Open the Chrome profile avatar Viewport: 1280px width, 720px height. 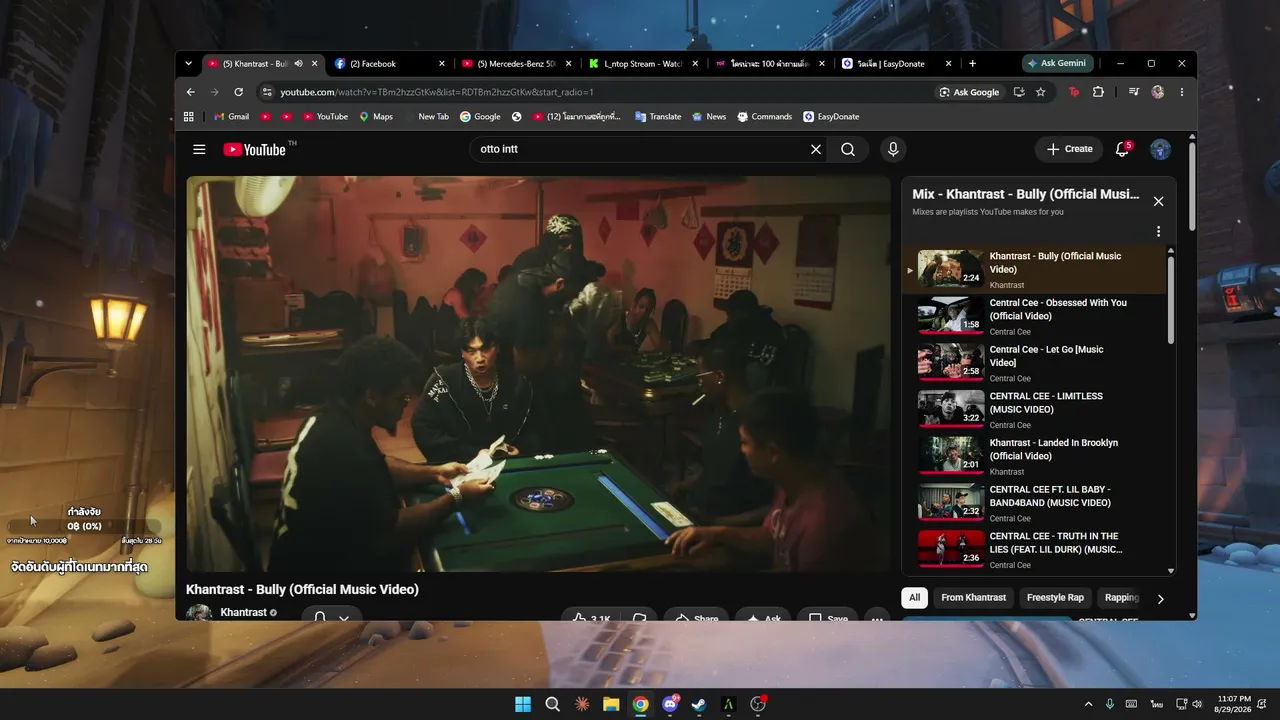(1157, 92)
